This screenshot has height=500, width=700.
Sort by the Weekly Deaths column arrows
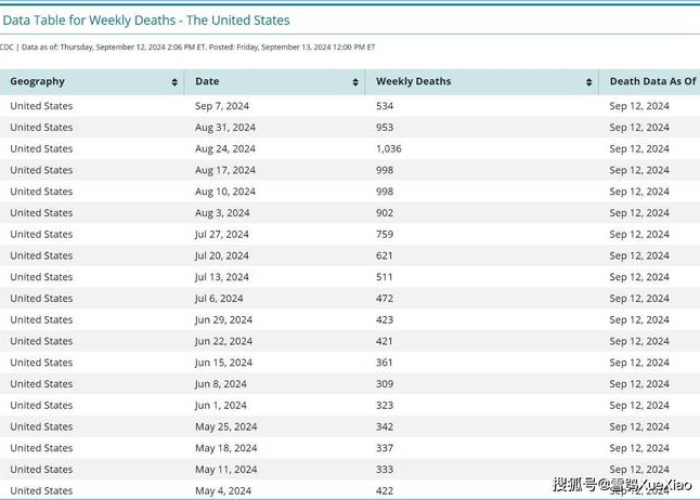click(x=589, y=82)
